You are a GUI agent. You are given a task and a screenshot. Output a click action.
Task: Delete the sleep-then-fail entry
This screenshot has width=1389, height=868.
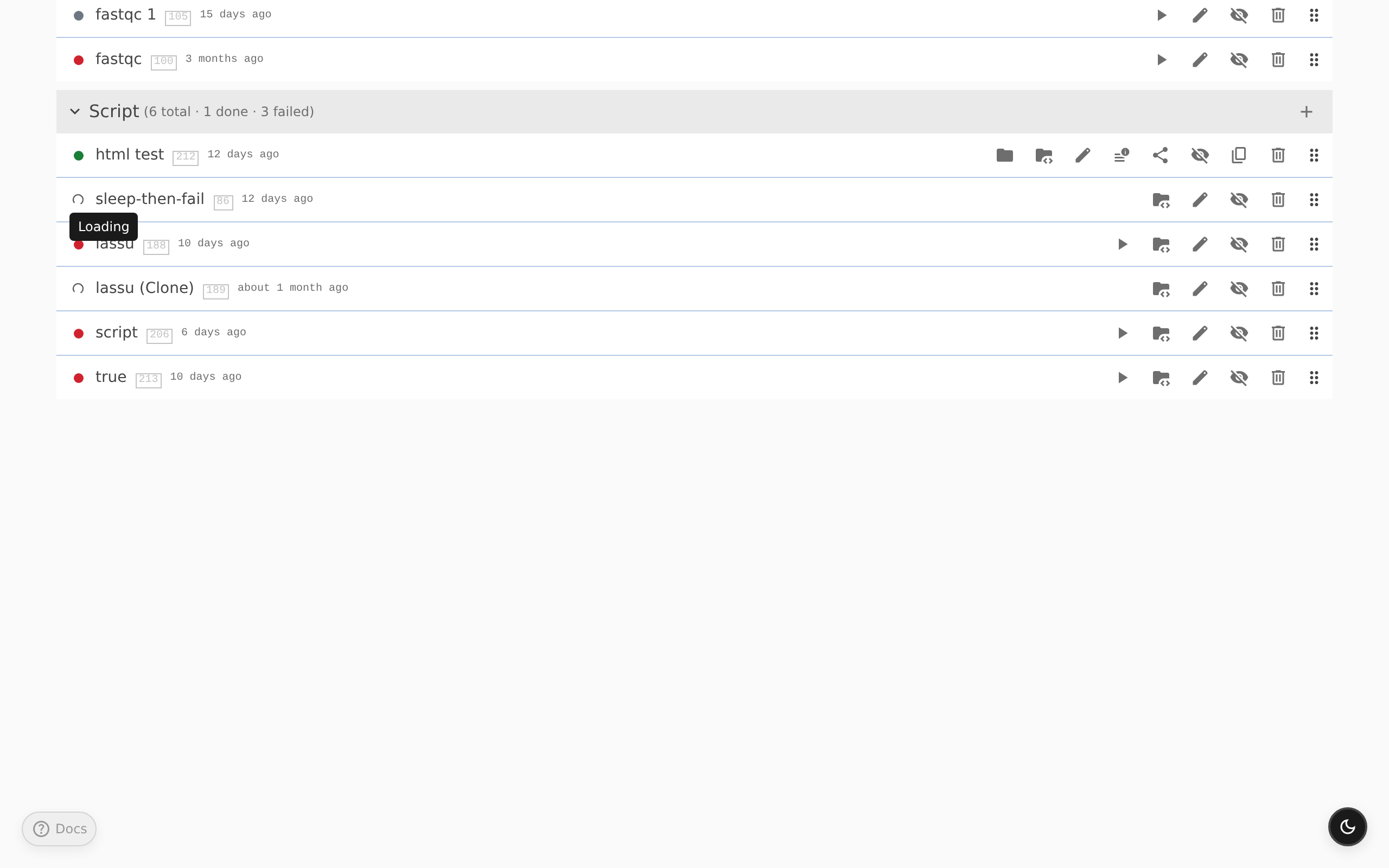[x=1278, y=200]
